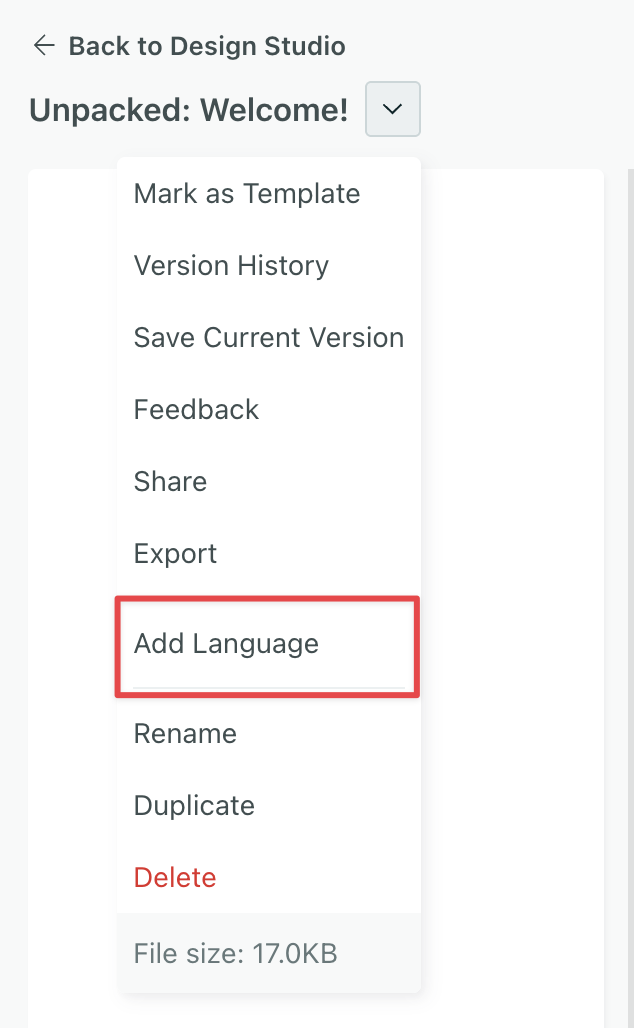Select Export from the menu
This screenshot has width=634, height=1028.
point(175,553)
